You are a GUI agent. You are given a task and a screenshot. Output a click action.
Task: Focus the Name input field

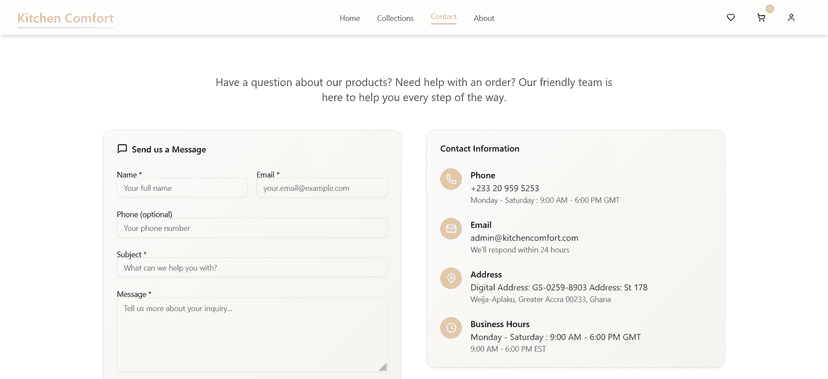(182, 188)
